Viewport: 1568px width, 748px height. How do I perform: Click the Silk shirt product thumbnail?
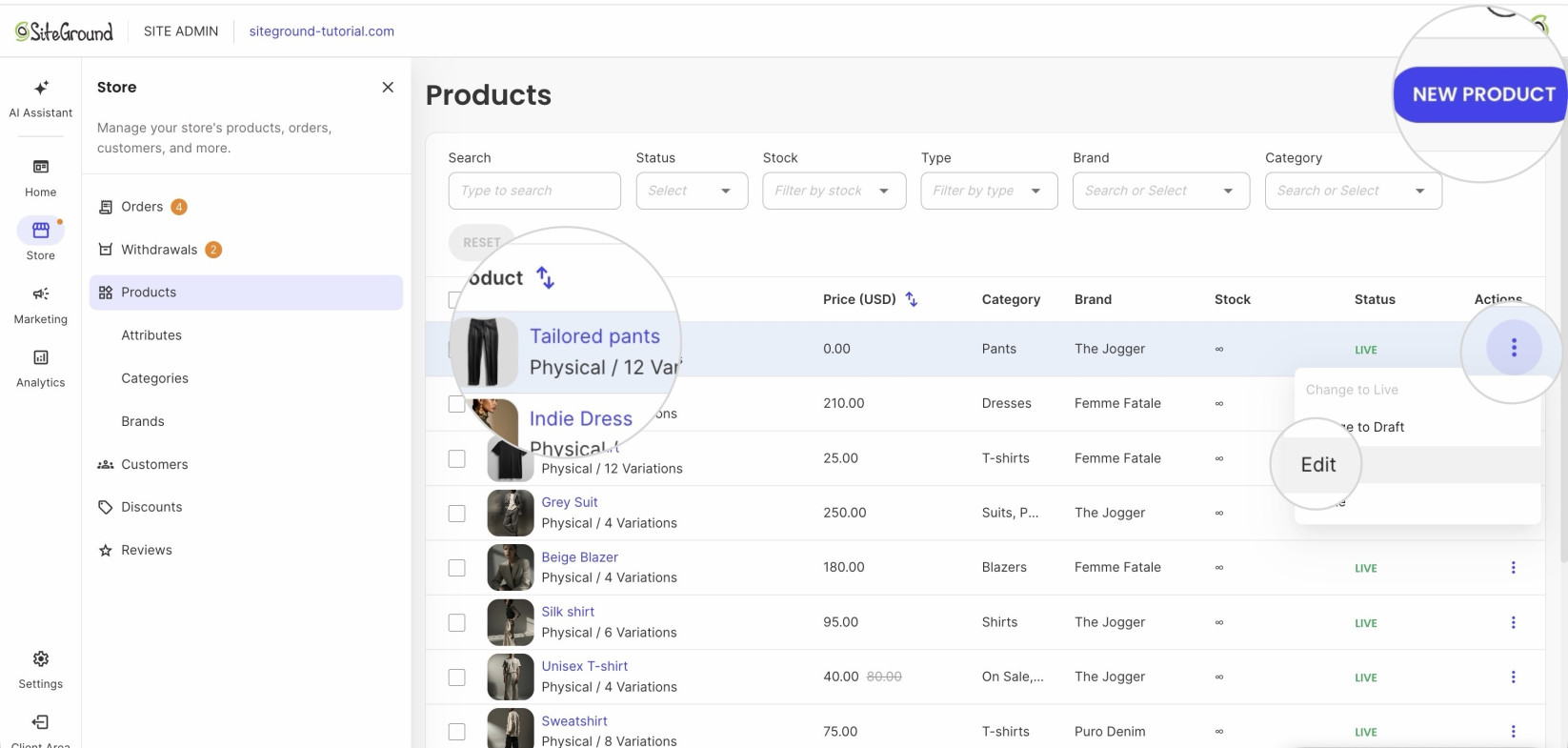[x=511, y=622]
